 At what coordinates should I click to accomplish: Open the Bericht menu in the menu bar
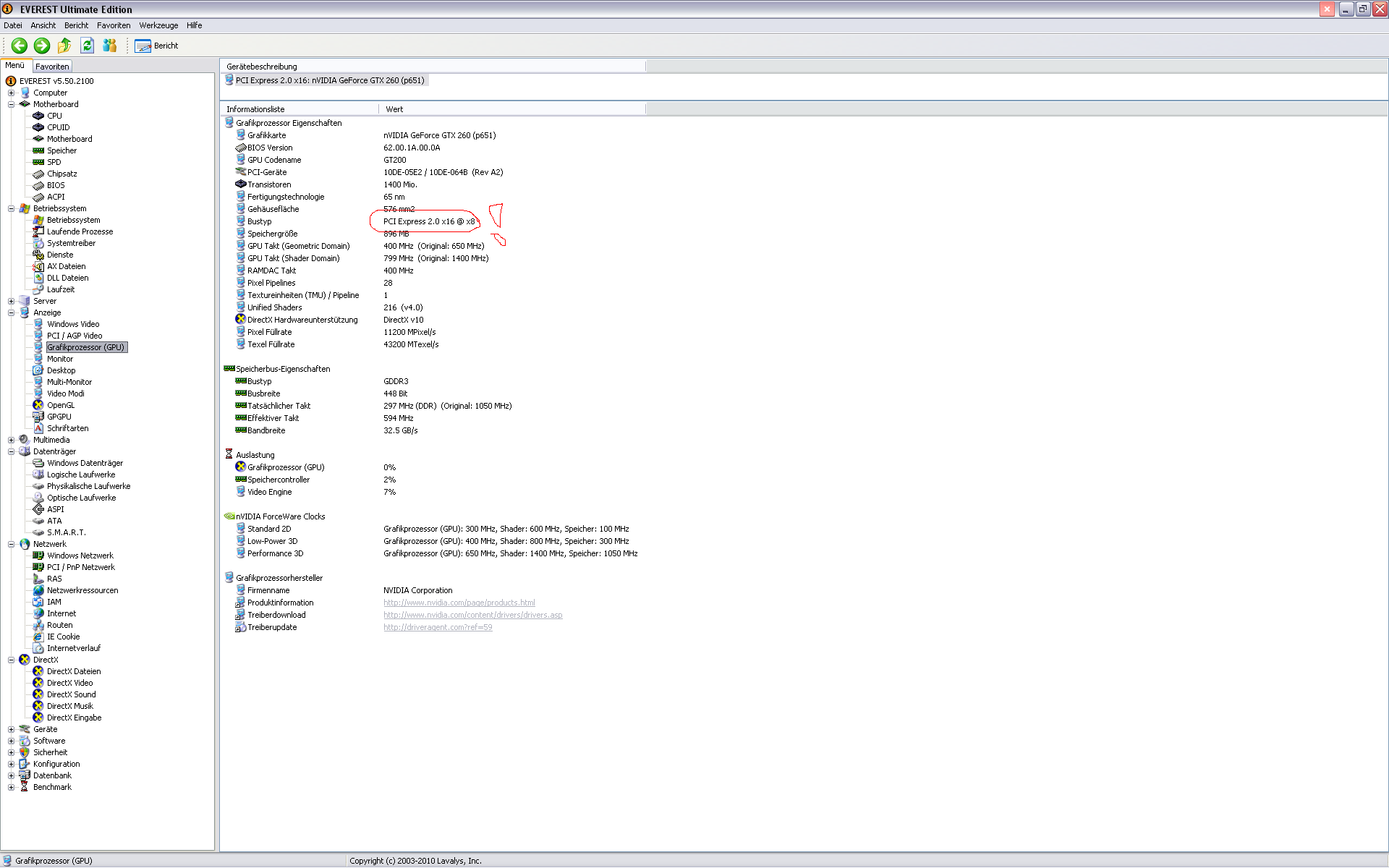pyautogui.click(x=76, y=25)
